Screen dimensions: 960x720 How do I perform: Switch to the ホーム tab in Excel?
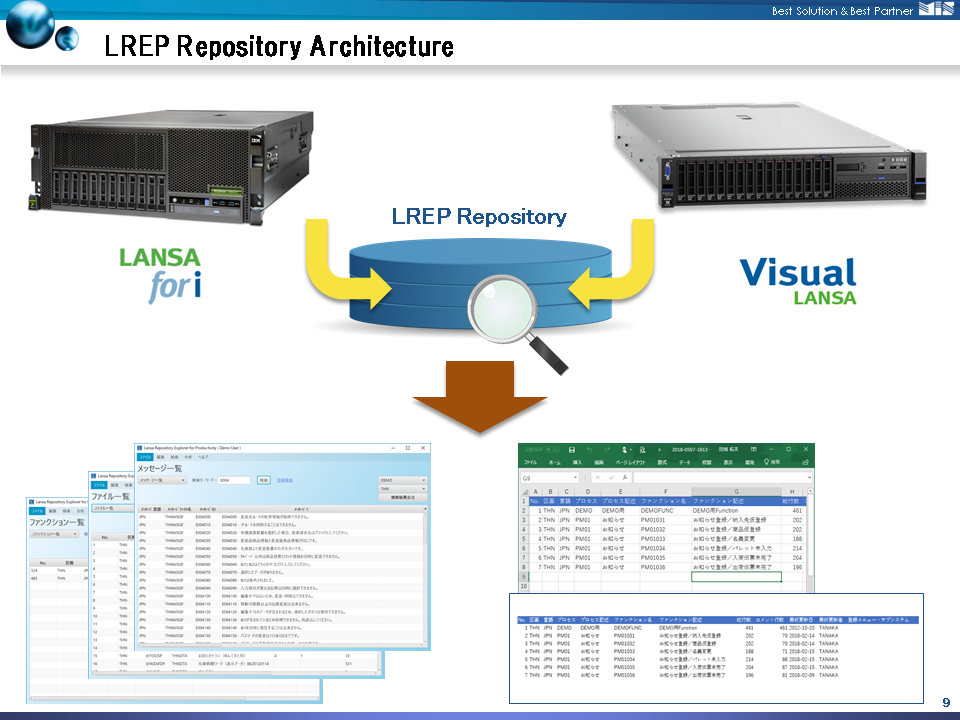coord(555,462)
